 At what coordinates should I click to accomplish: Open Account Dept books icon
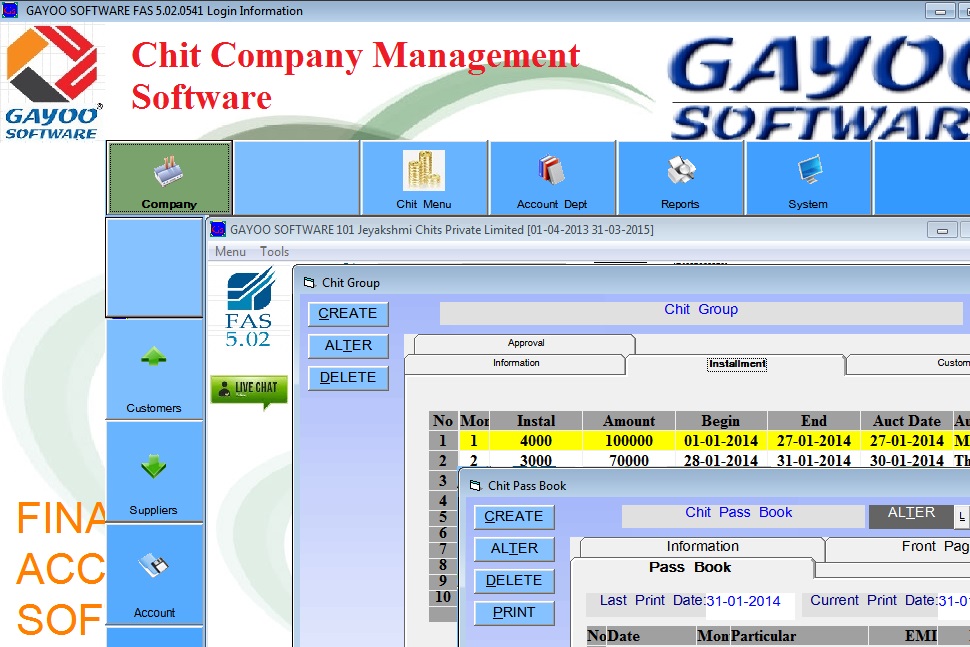click(551, 170)
